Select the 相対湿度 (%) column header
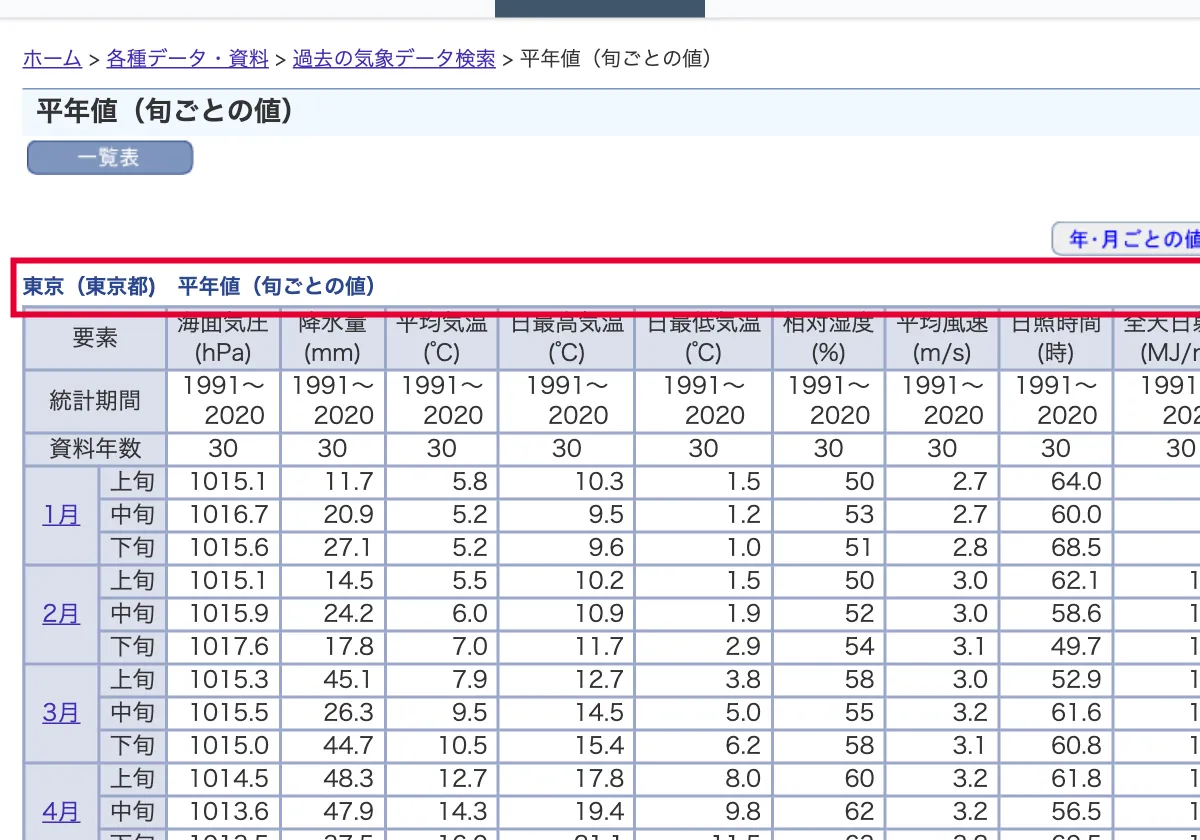1200x840 pixels. point(828,338)
